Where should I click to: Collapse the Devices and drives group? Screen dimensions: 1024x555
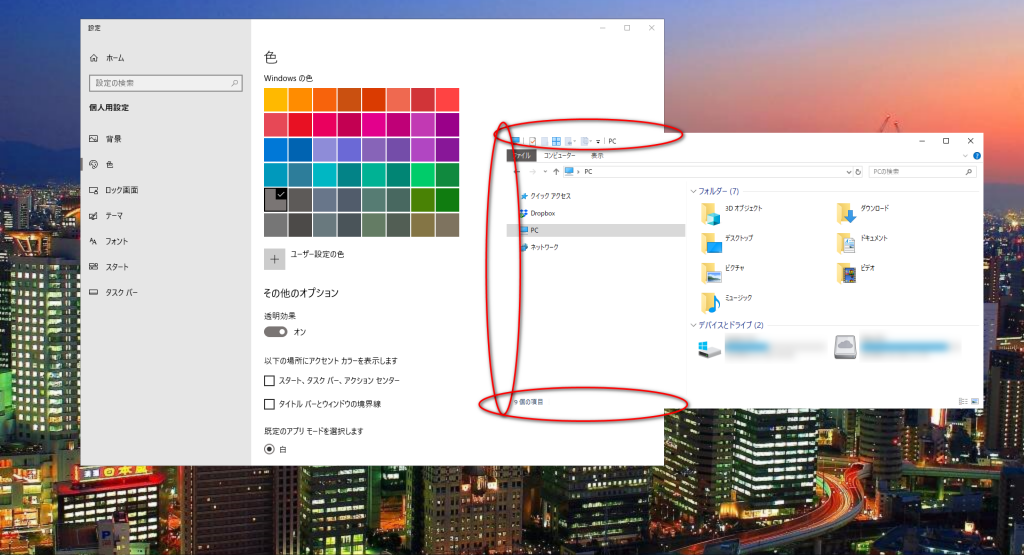[x=694, y=325]
